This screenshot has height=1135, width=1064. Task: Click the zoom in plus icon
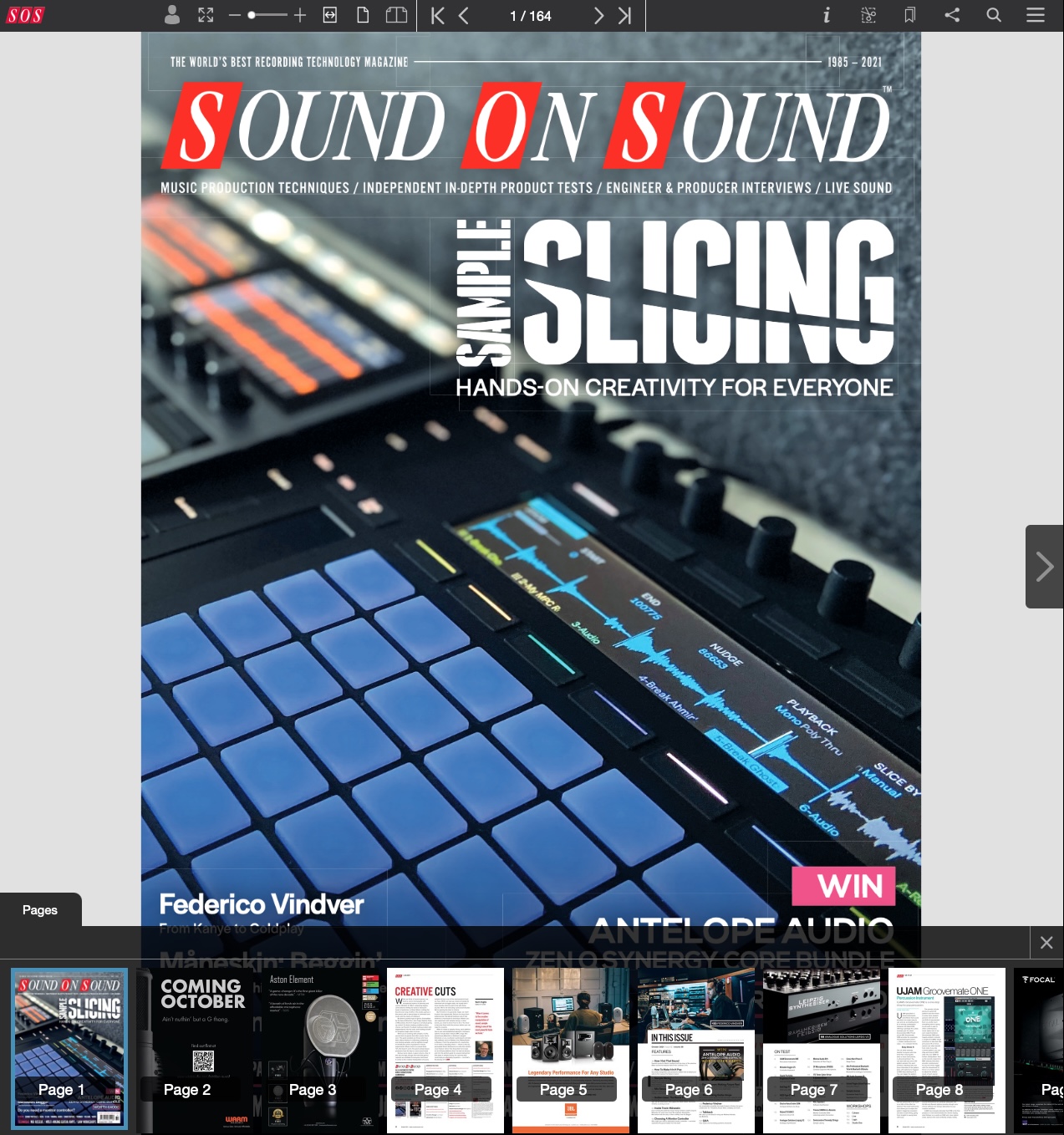(300, 15)
